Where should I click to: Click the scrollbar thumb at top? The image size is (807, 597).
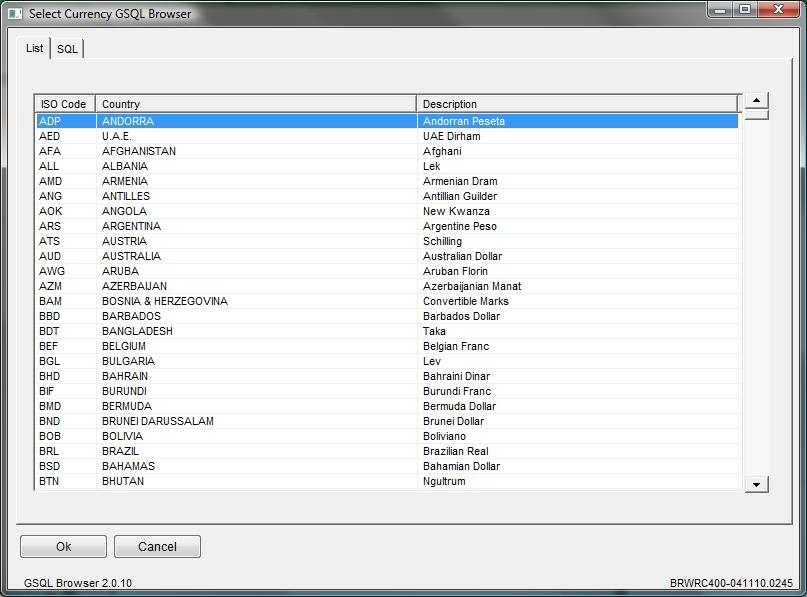pos(756,115)
